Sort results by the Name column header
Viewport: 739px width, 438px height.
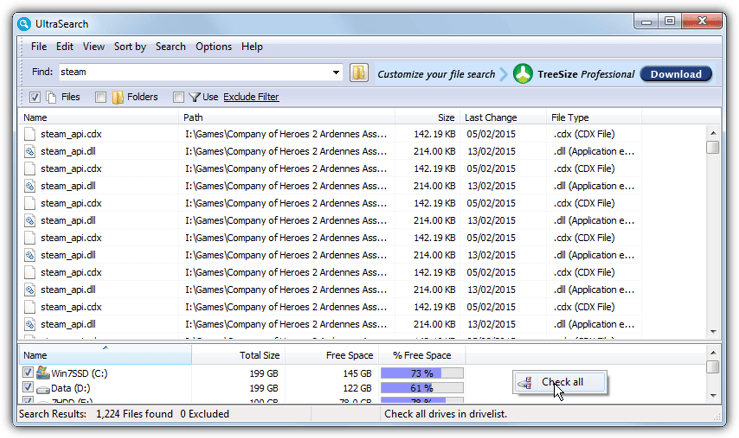[x=99, y=117]
